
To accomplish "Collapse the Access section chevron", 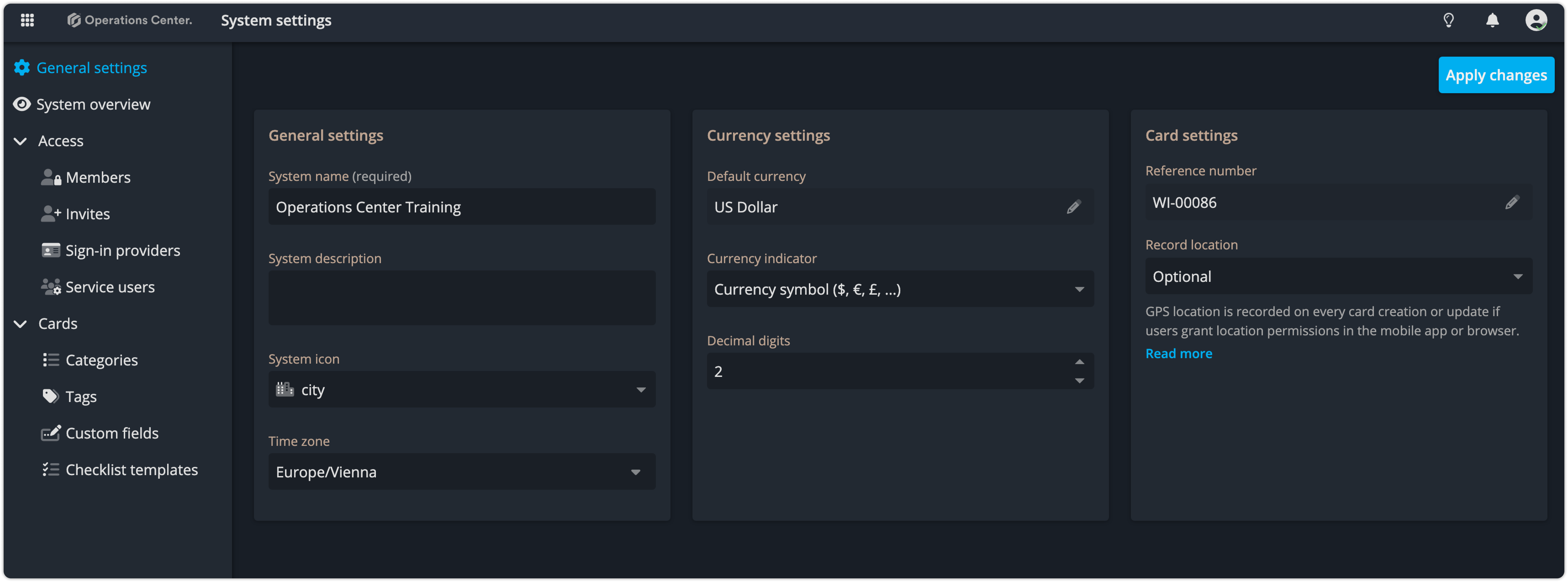I will 20,141.
